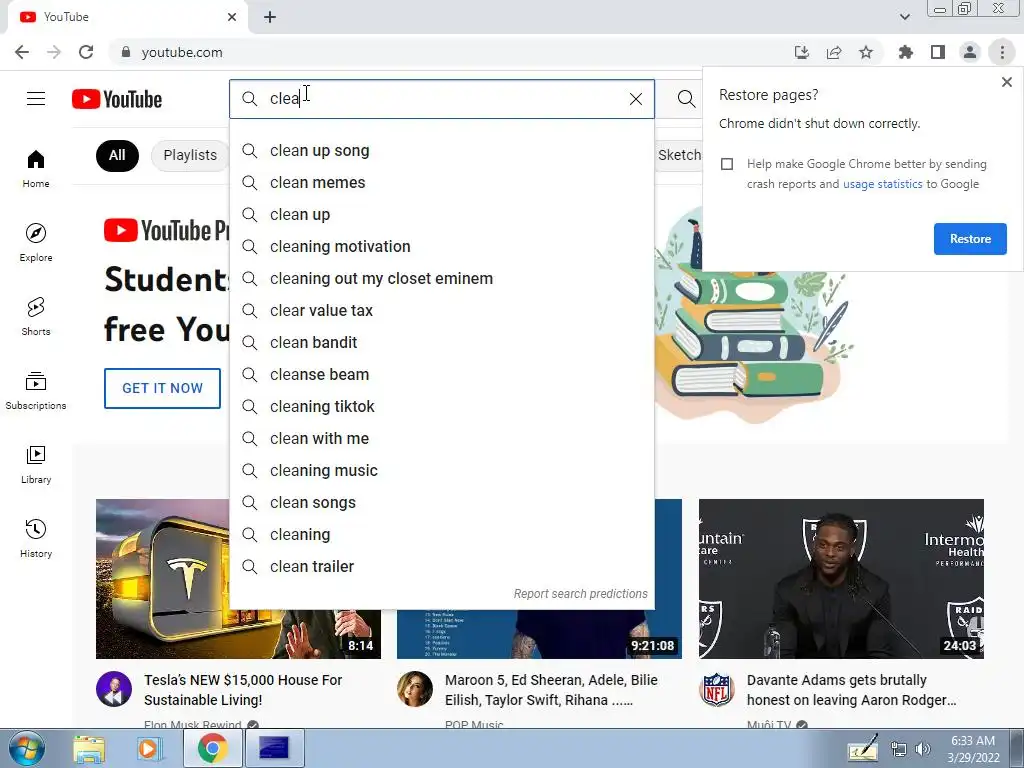The height and width of the screenshot is (768, 1024).
Task: Enable sending crash reports checkbox
Action: pos(727,164)
